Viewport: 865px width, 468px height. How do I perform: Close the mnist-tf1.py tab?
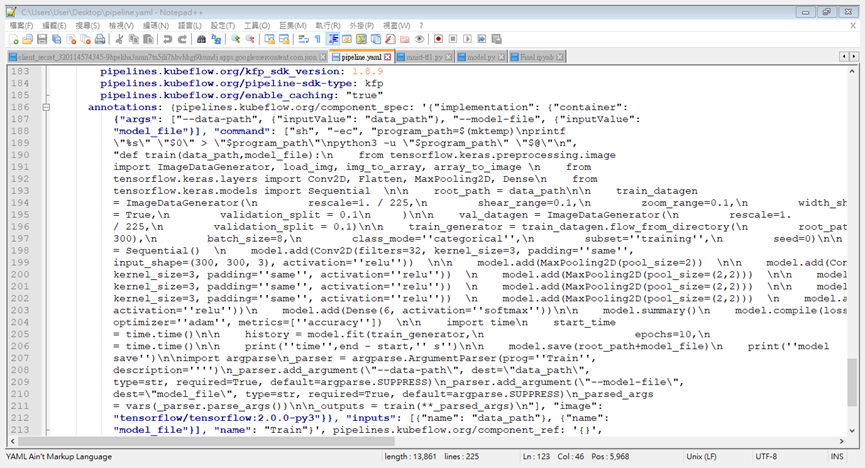pyautogui.click(x=448, y=57)
